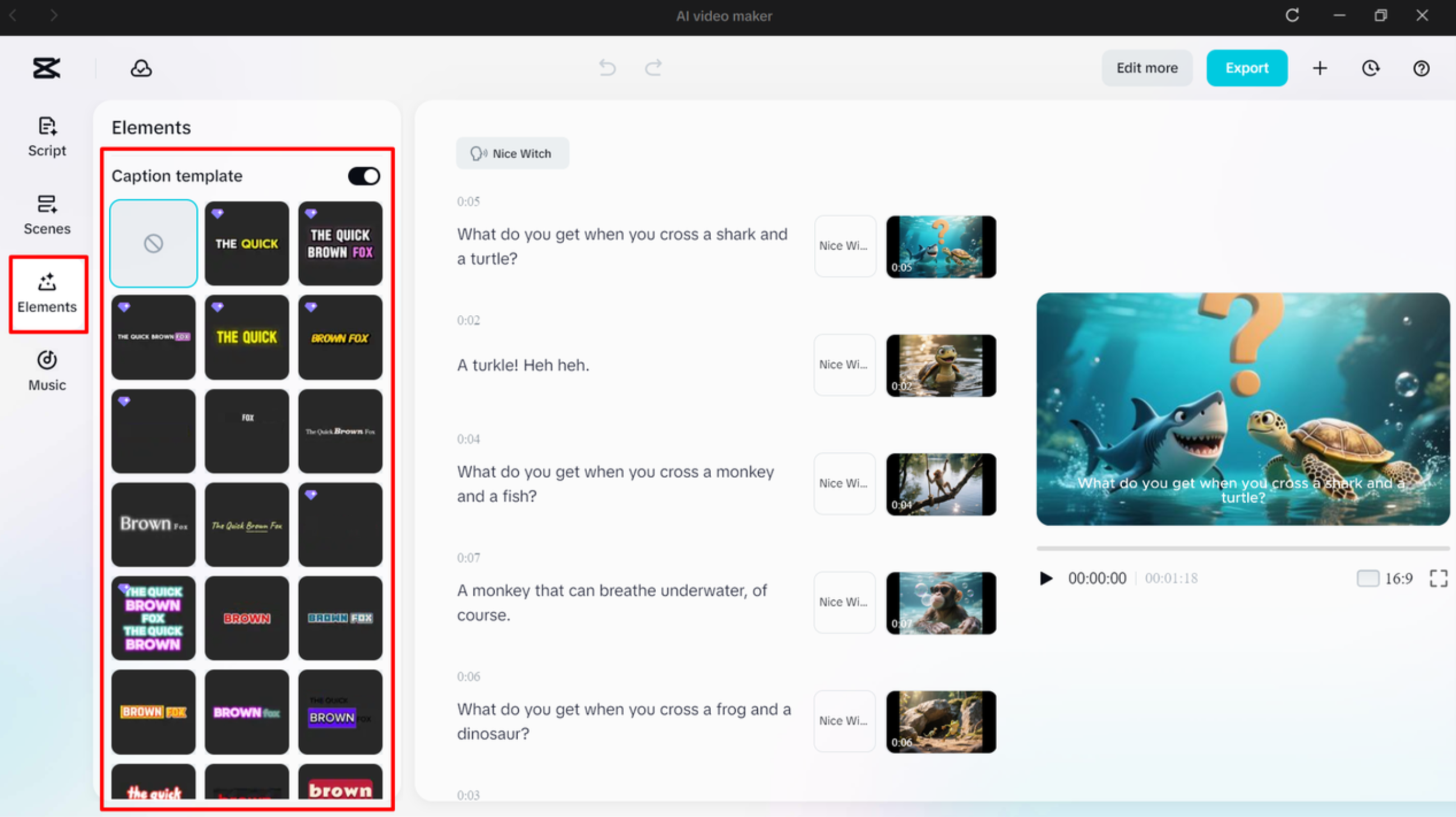Open cloud sync status

click(x=141, y=68)
